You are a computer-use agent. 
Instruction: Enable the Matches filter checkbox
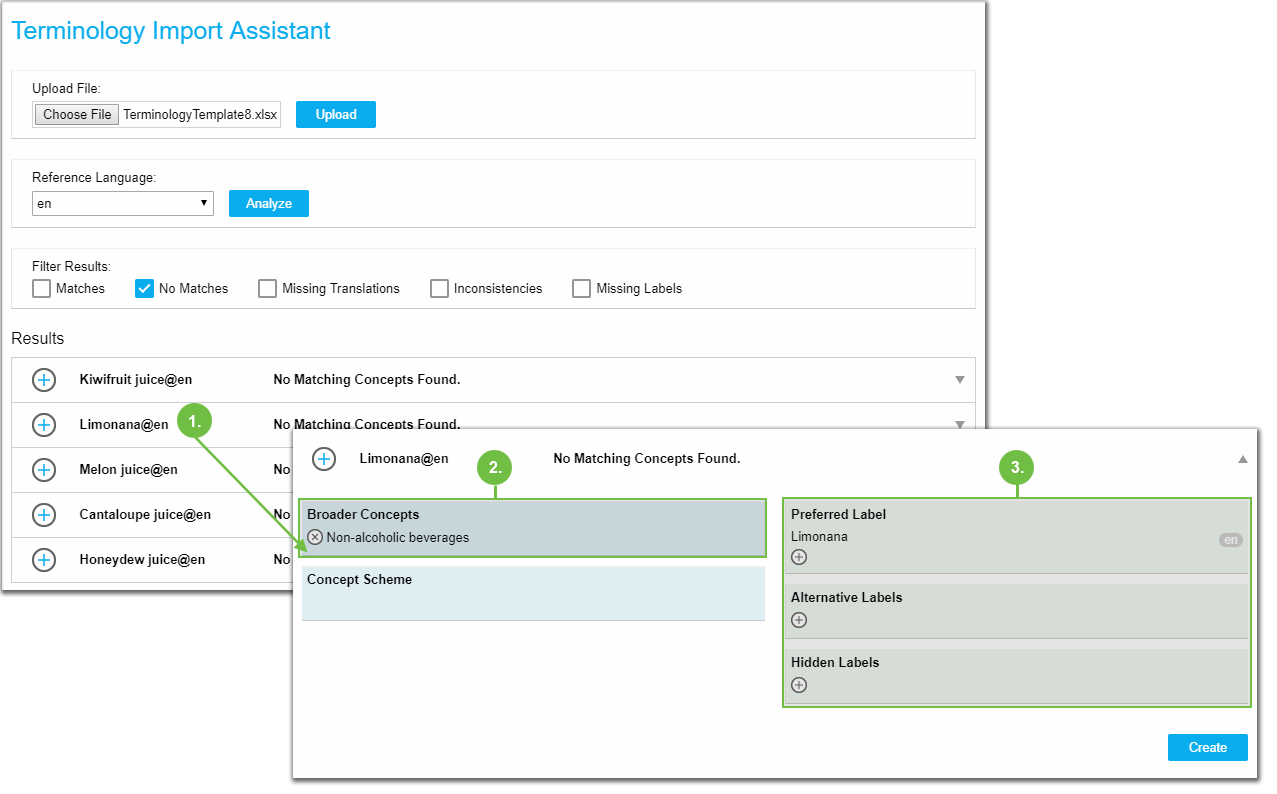coord(41,289)
